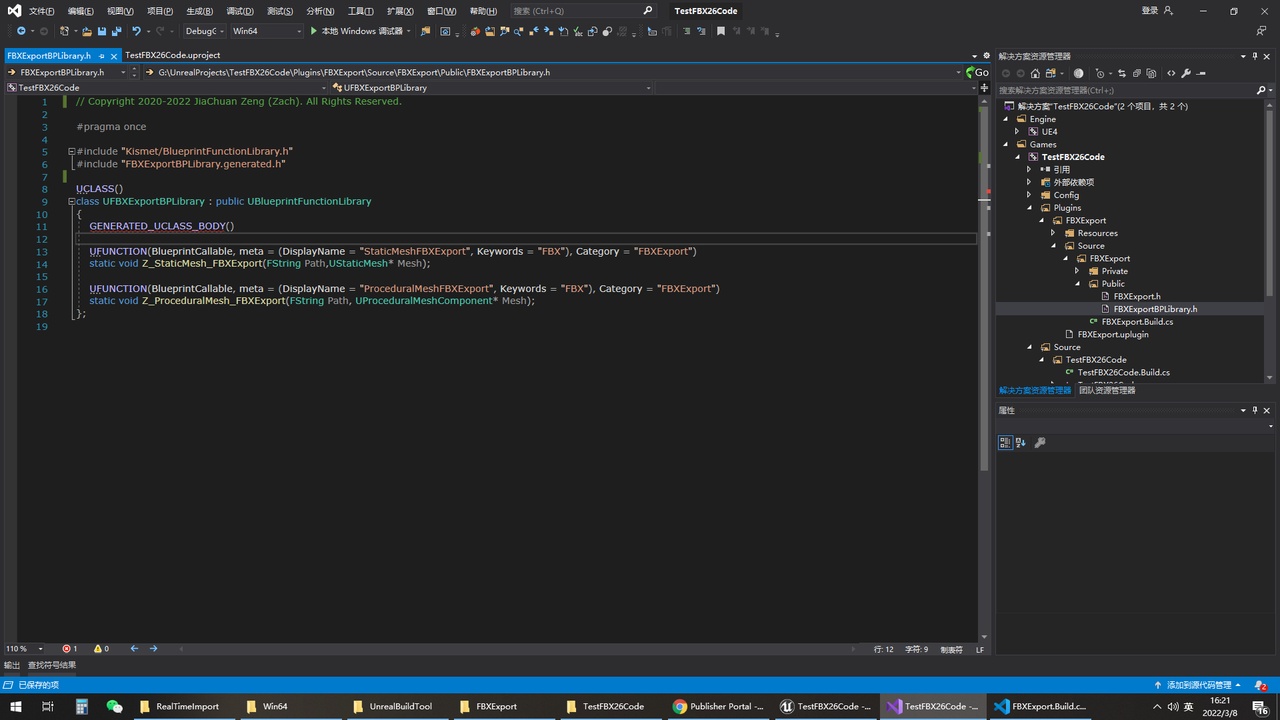The image size is (1280, 720).
Task: Click the Save All toolbar icon
Action: 116,31
